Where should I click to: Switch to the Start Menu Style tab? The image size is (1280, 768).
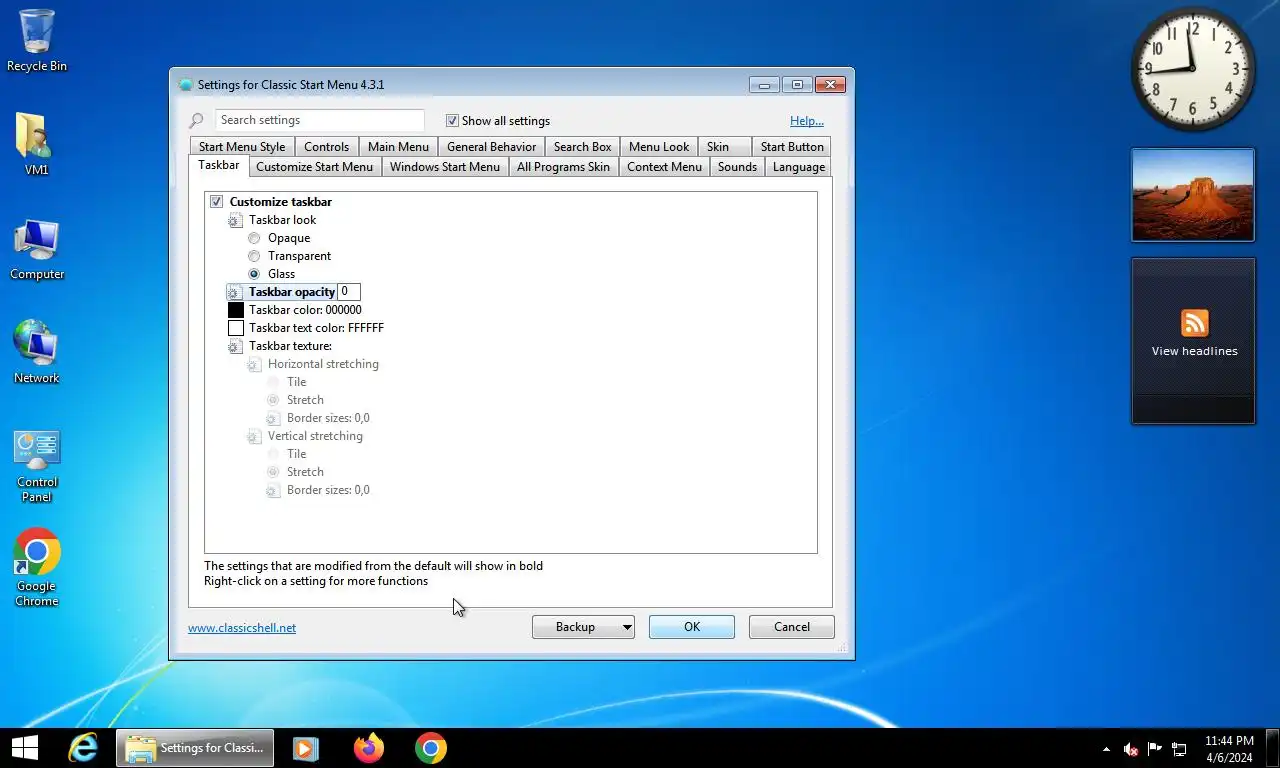(x=242, y=147)
